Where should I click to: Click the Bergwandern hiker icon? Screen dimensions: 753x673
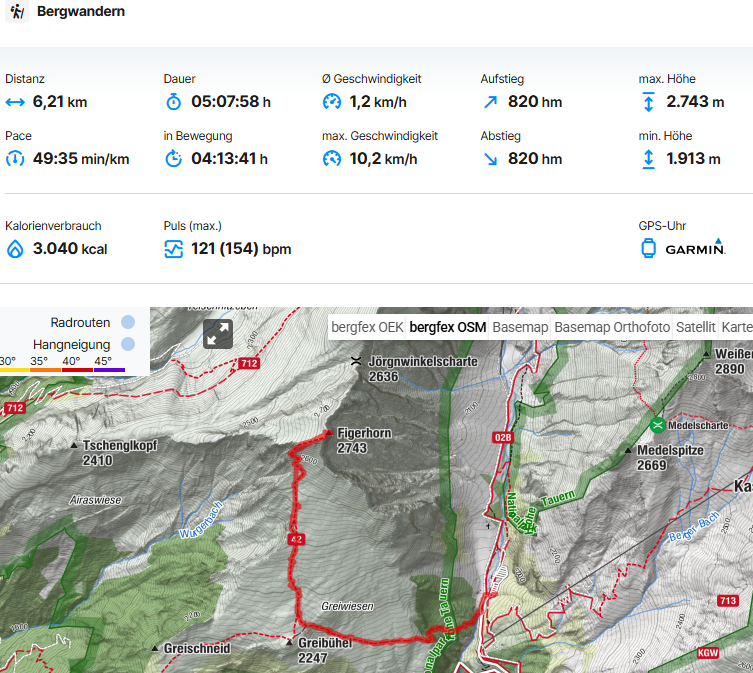(17, 11)
